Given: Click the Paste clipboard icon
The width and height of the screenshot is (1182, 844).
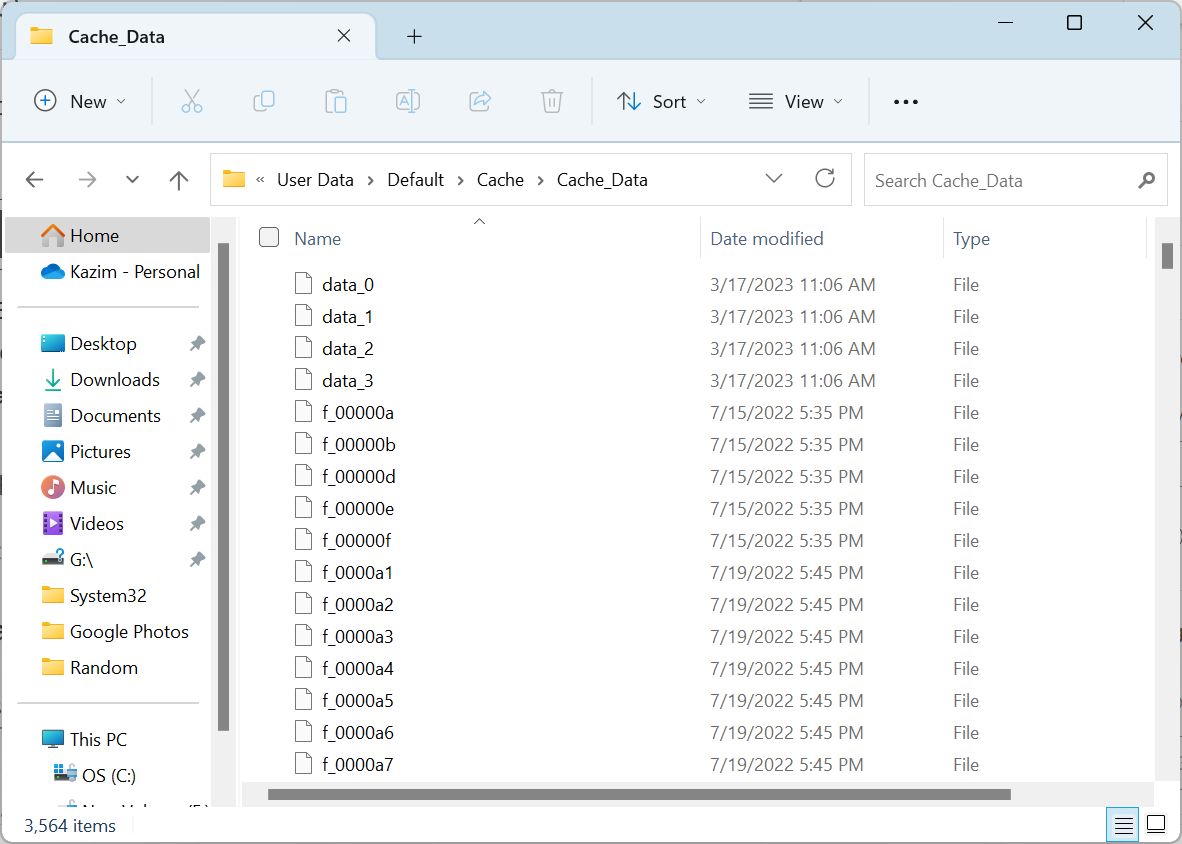Looking at the screenshot, I should coord(336,101).
